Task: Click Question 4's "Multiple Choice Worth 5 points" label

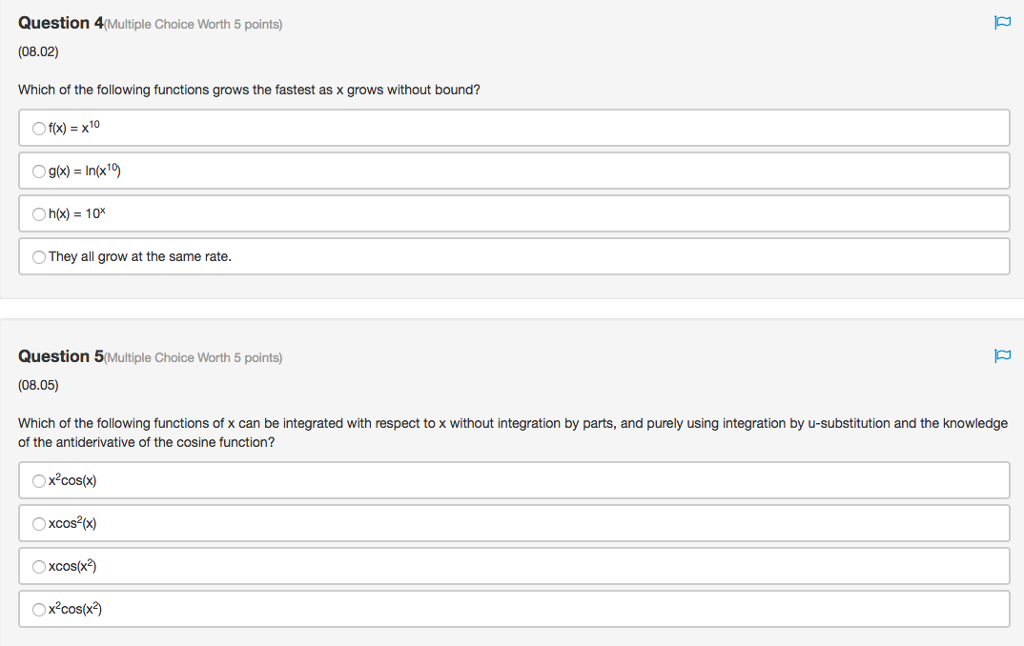Action: click(194, 24)
